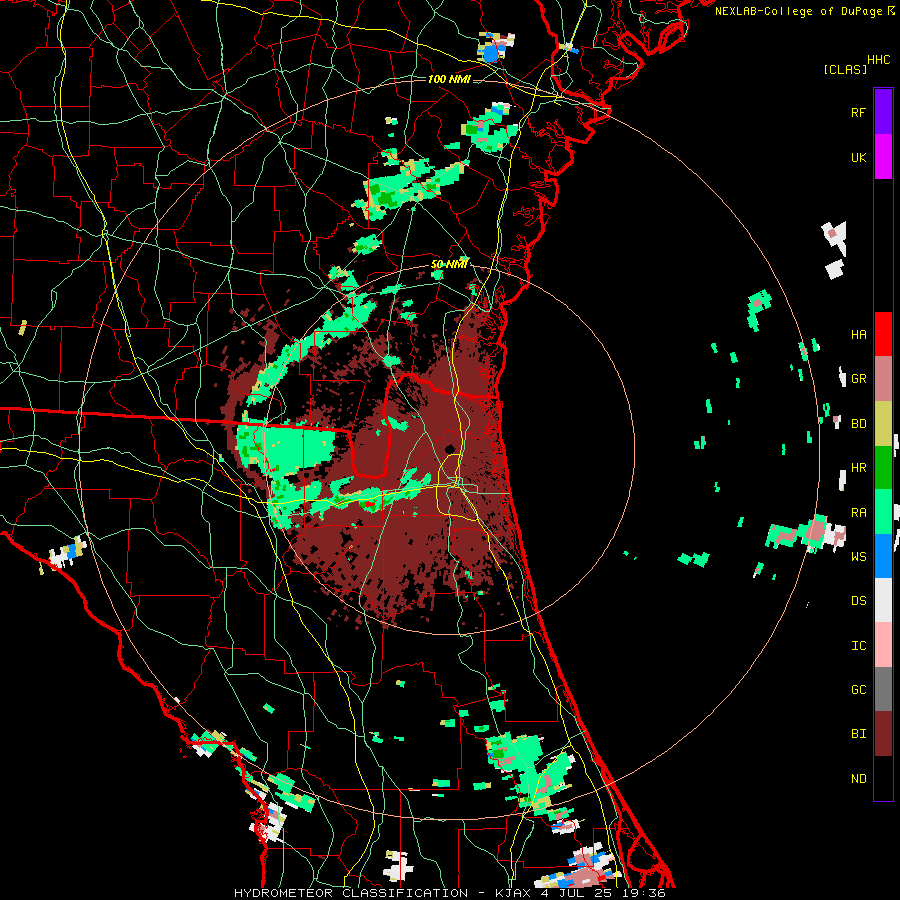Select the WS legend label
The height and width of the screenshot is (900, 900).
(858, 557)
